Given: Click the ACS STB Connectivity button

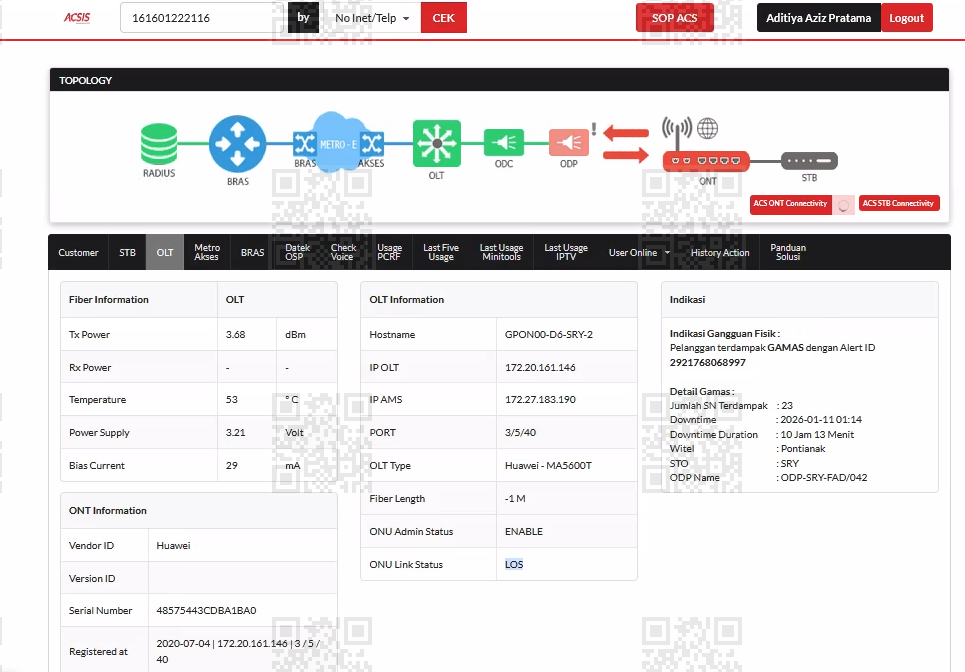Looking at the screenshot, I should [898, 203].
